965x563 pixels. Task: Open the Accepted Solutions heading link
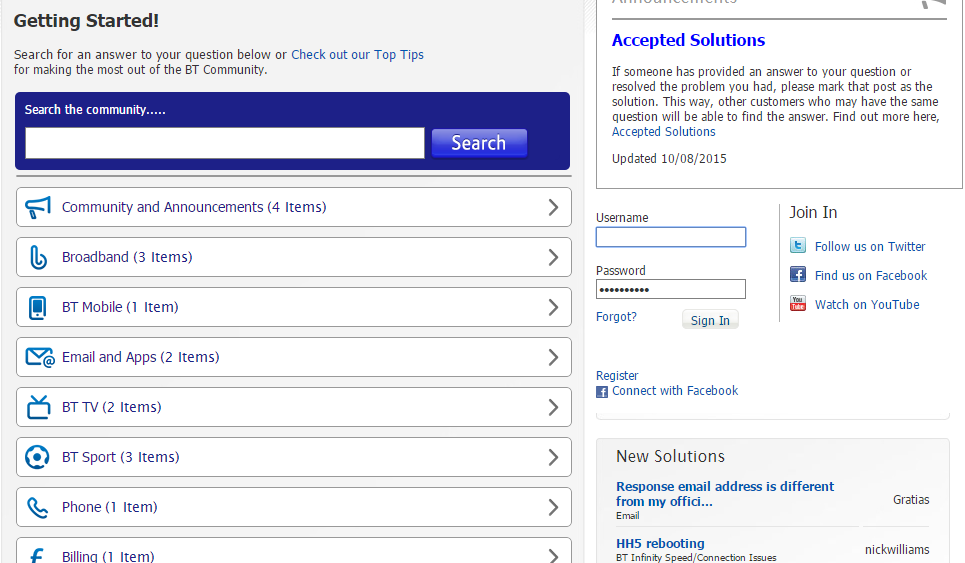[688, 40]
